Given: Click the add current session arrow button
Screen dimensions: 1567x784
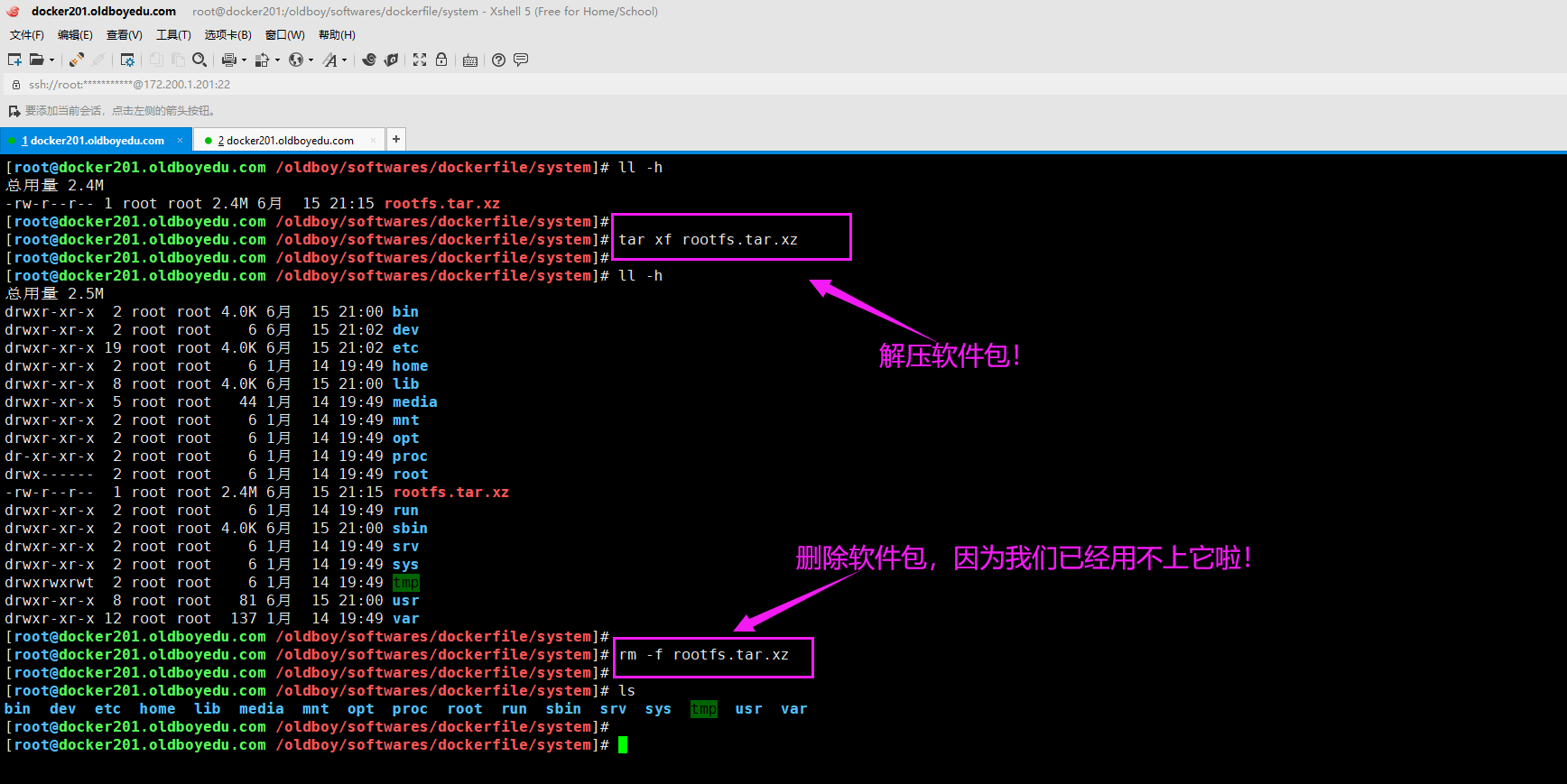Looking at the screenshot, I should [14, 111].
